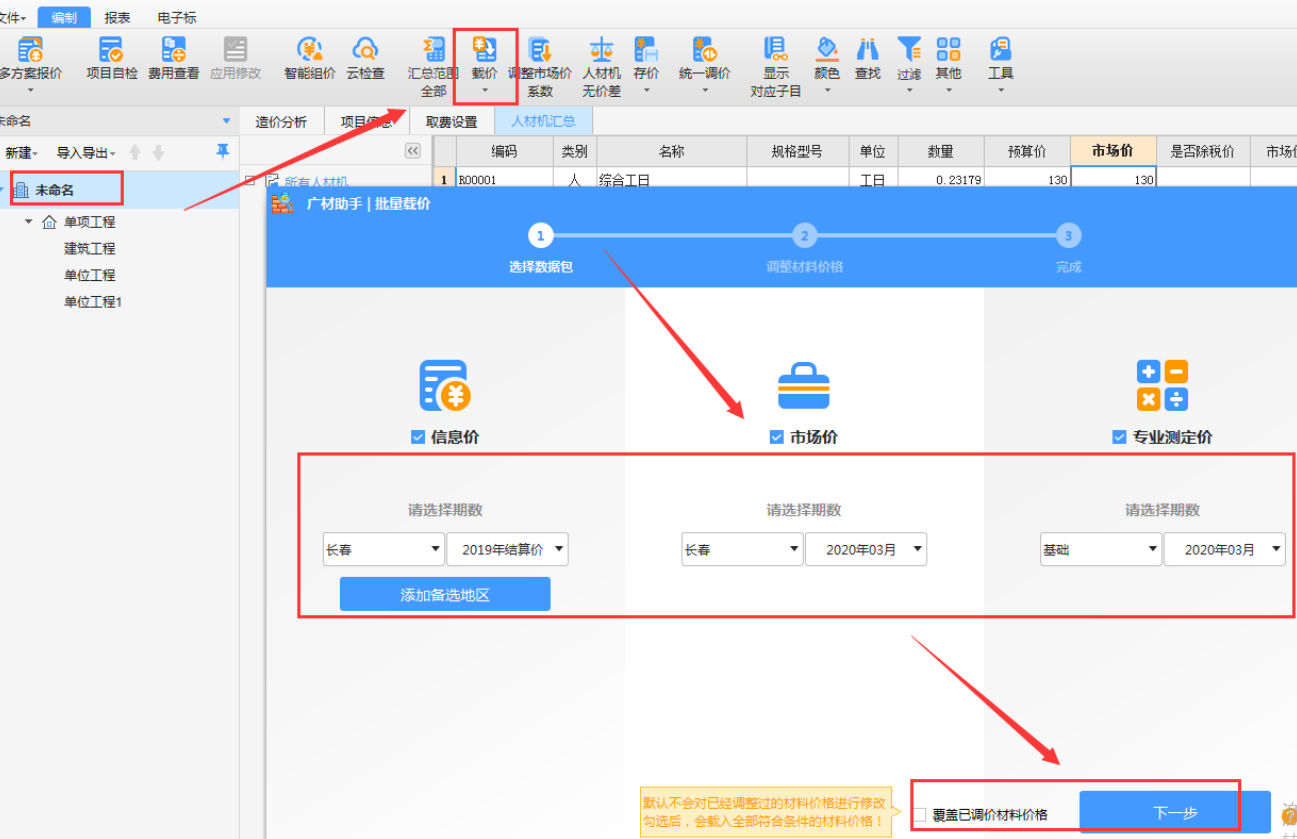Click 人材机无价差 balance icon
Viewport: 1297px width, 839px height.
point(601,49)
